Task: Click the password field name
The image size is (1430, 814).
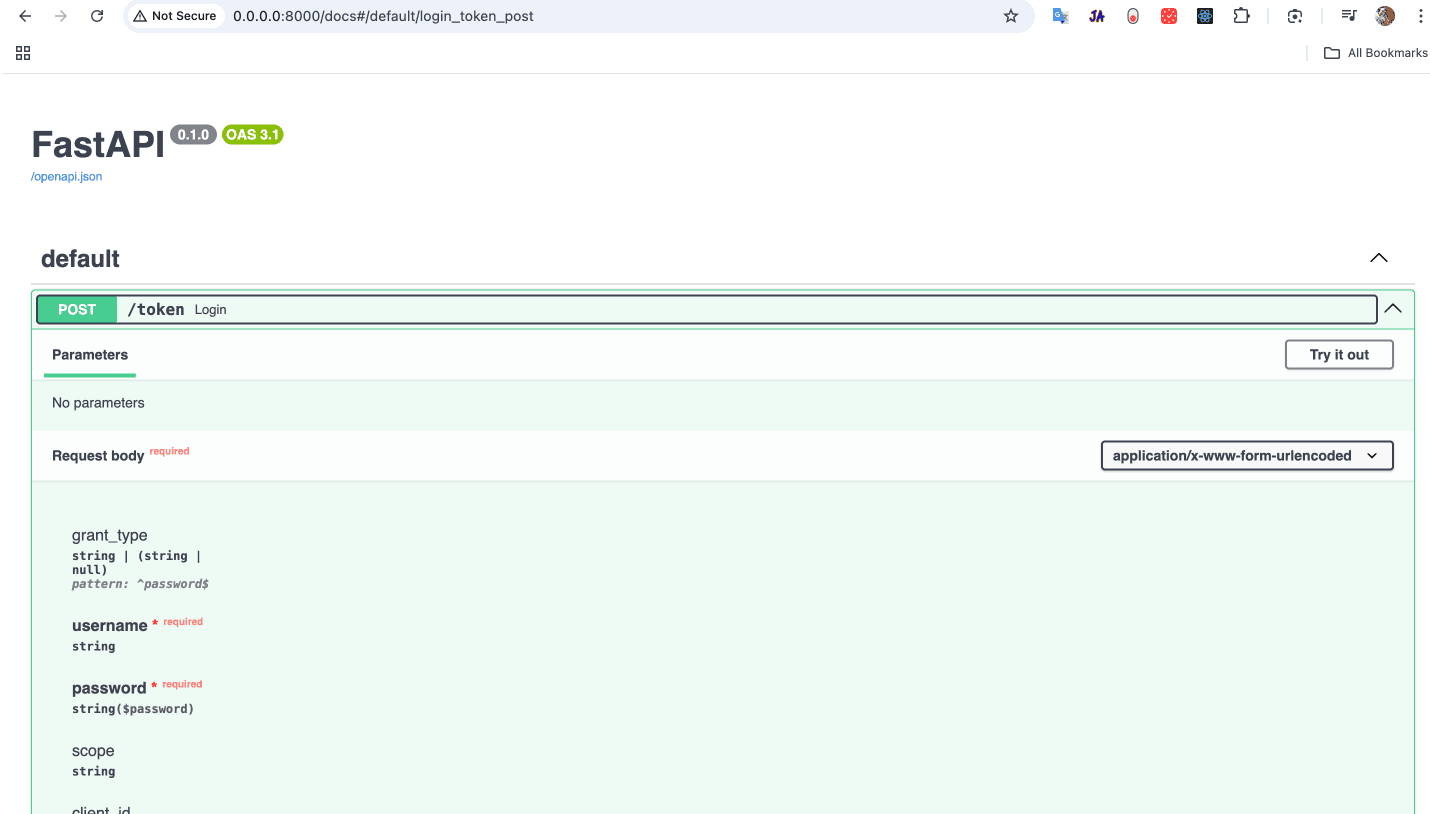Action: 109,688
